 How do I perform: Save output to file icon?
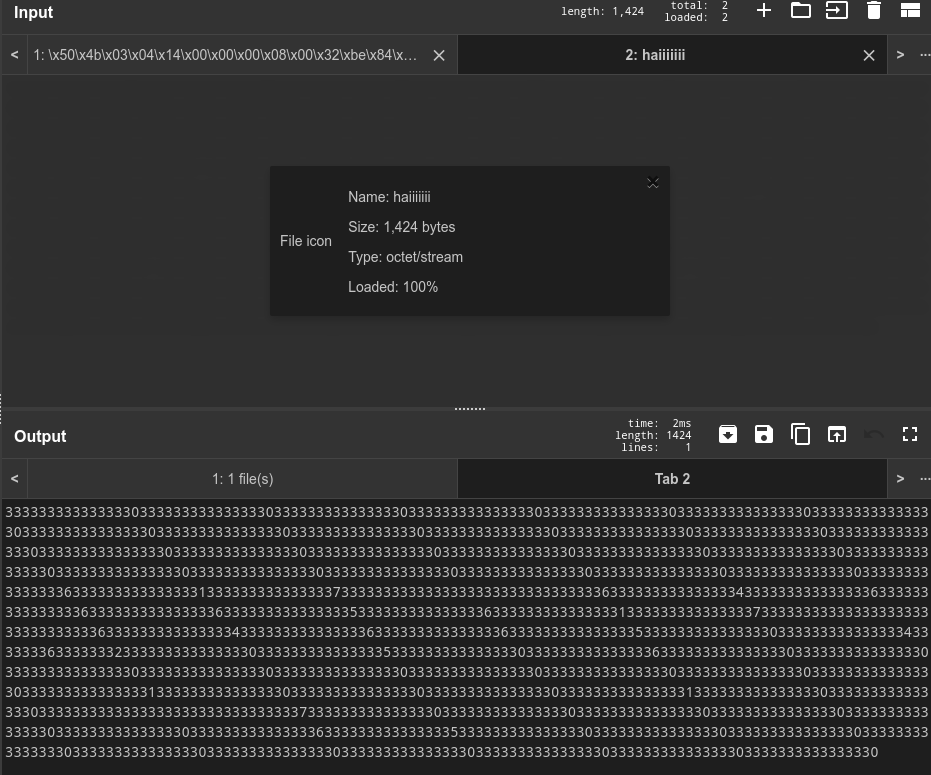(764, 434)
